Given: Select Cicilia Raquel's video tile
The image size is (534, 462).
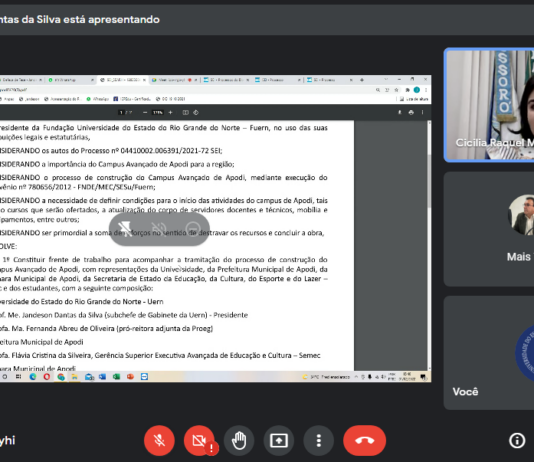Looking at the screenshot, I should [489, 105].
